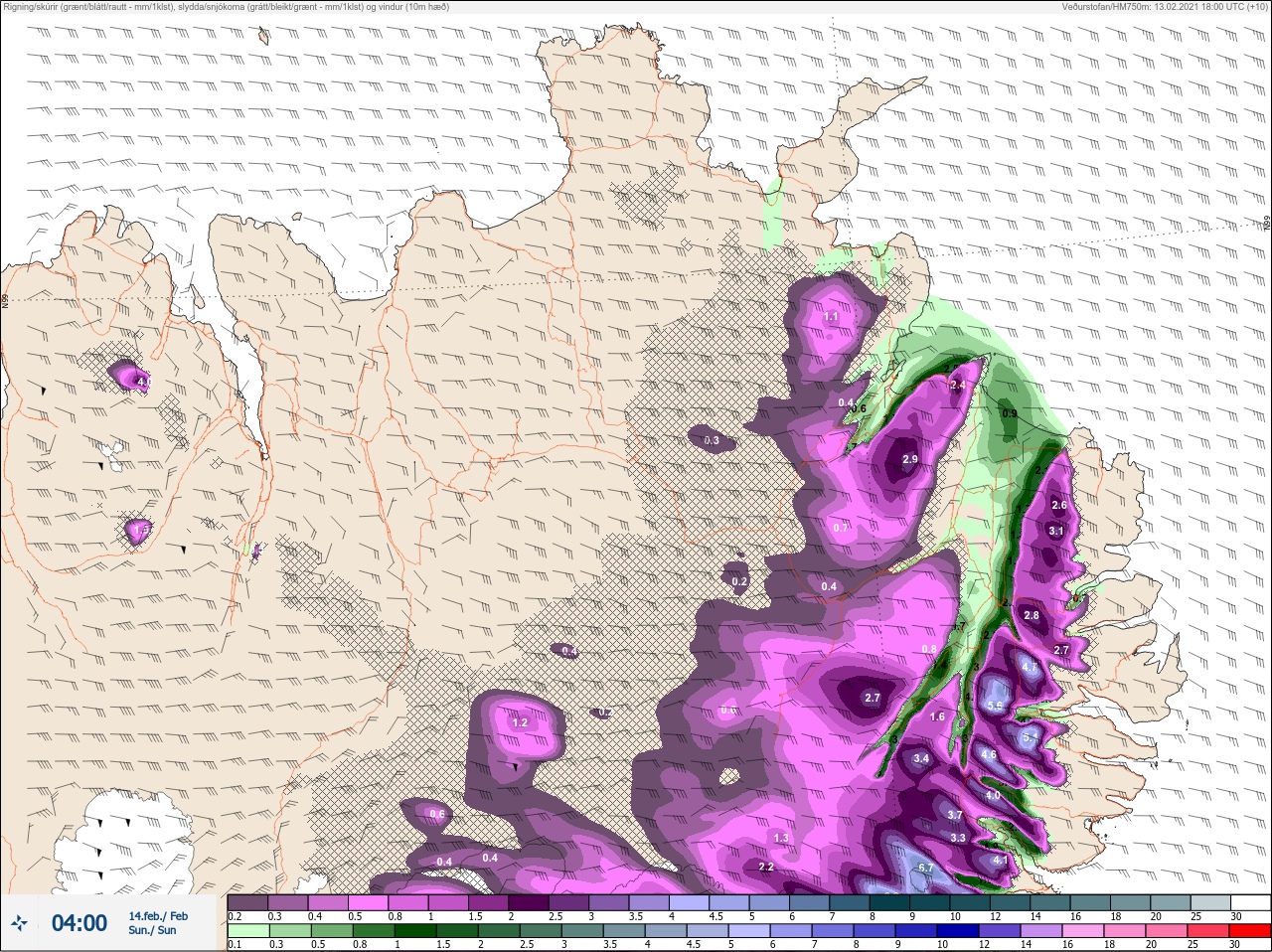Click the 2.9 snowfall value on the map
1272x952 pixels.
click(x=910, y=459)
